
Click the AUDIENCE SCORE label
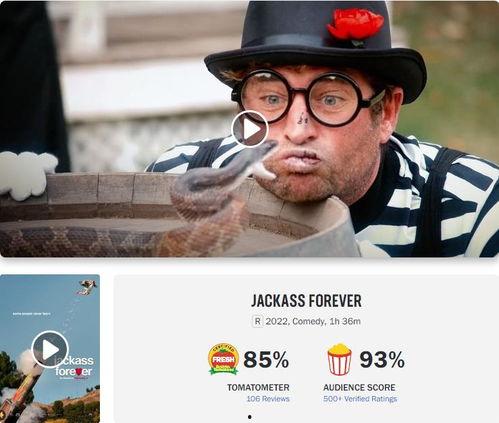[x=359, y=387]
